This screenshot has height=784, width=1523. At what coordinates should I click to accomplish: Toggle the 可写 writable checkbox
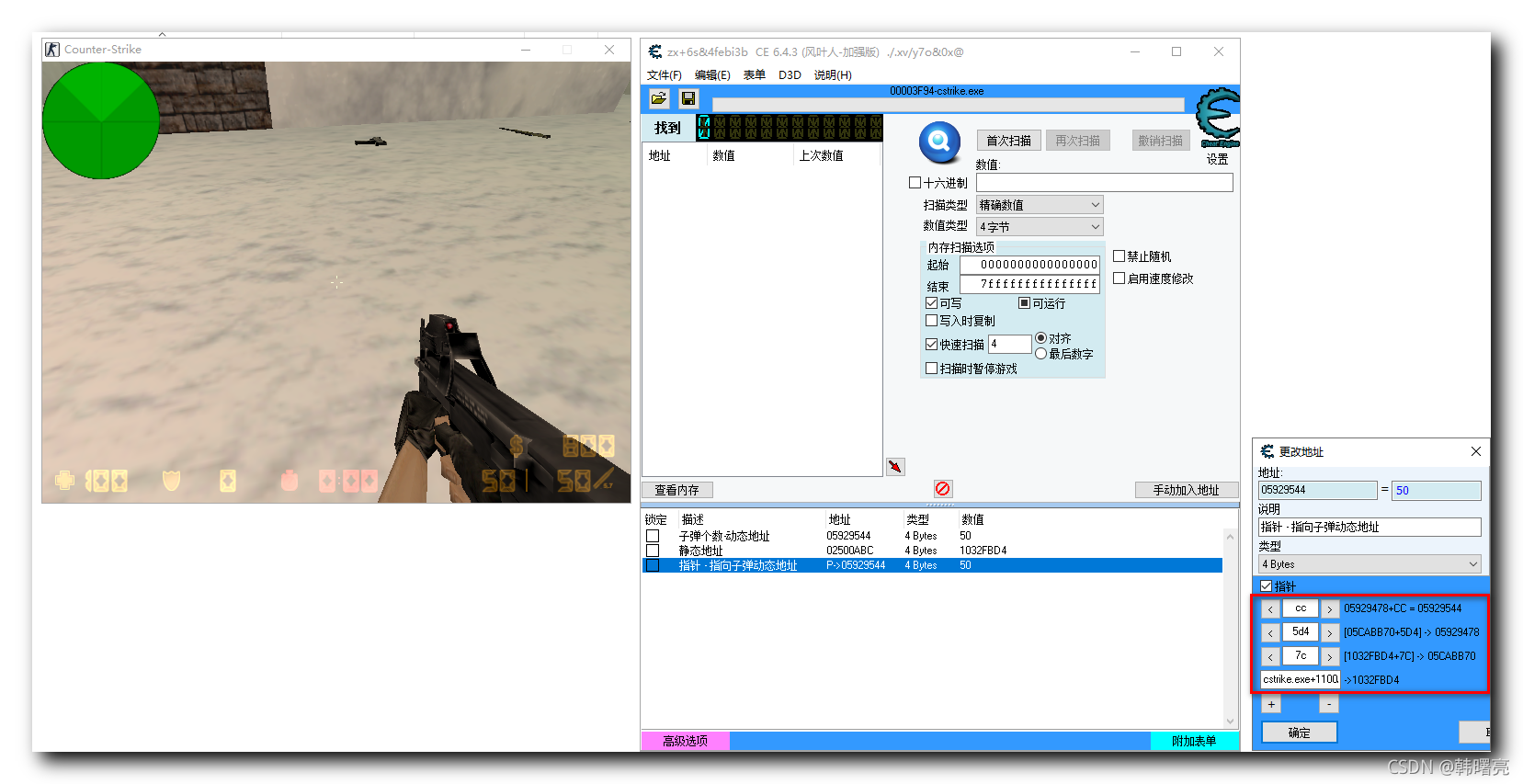pyautogui.click(x=931, y=303)
